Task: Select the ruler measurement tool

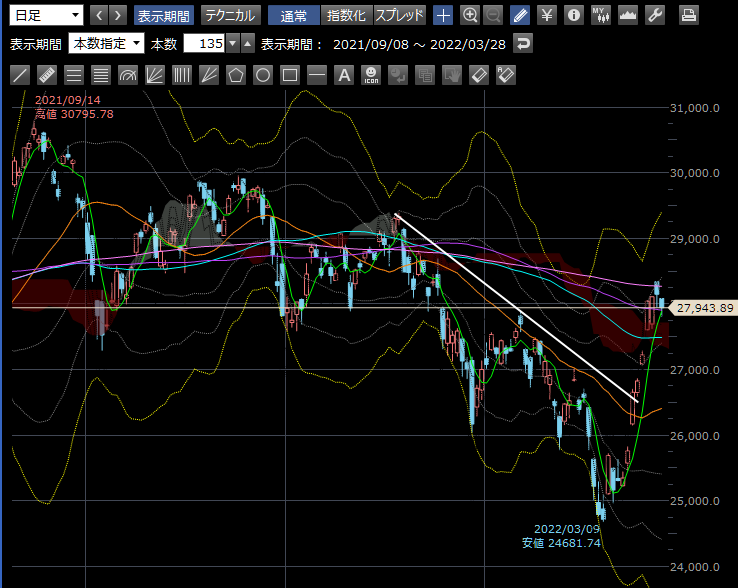Action: coord(47,75)
